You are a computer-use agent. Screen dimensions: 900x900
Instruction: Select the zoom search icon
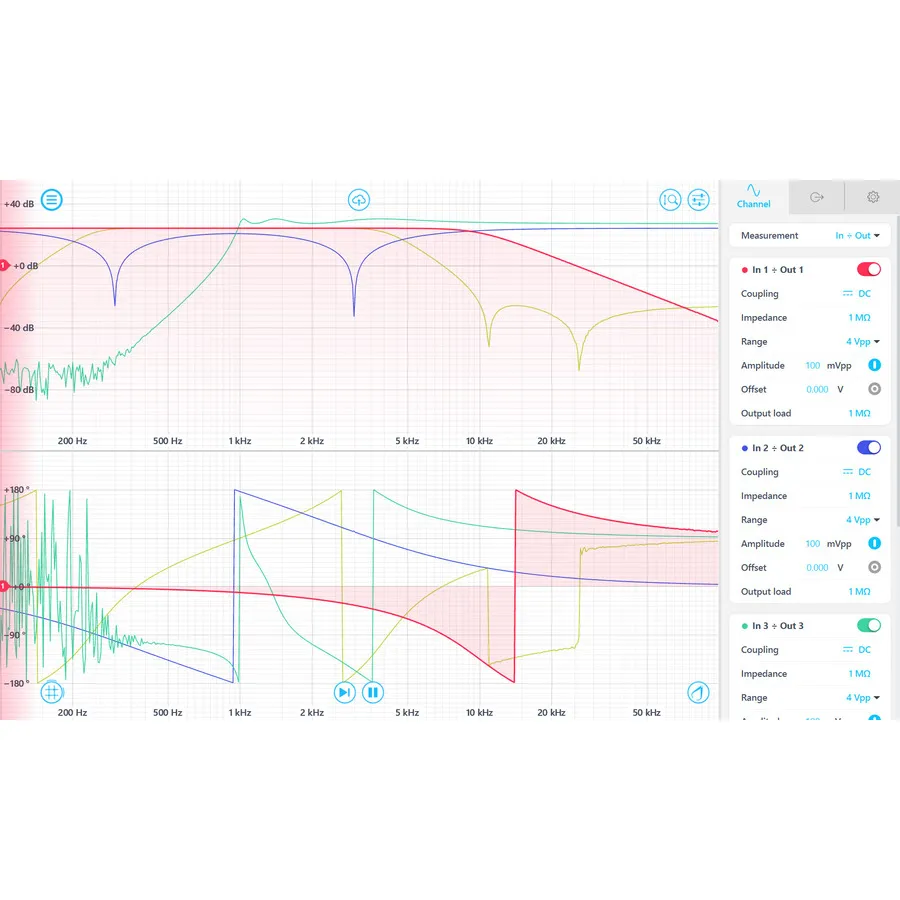(669, 200)
